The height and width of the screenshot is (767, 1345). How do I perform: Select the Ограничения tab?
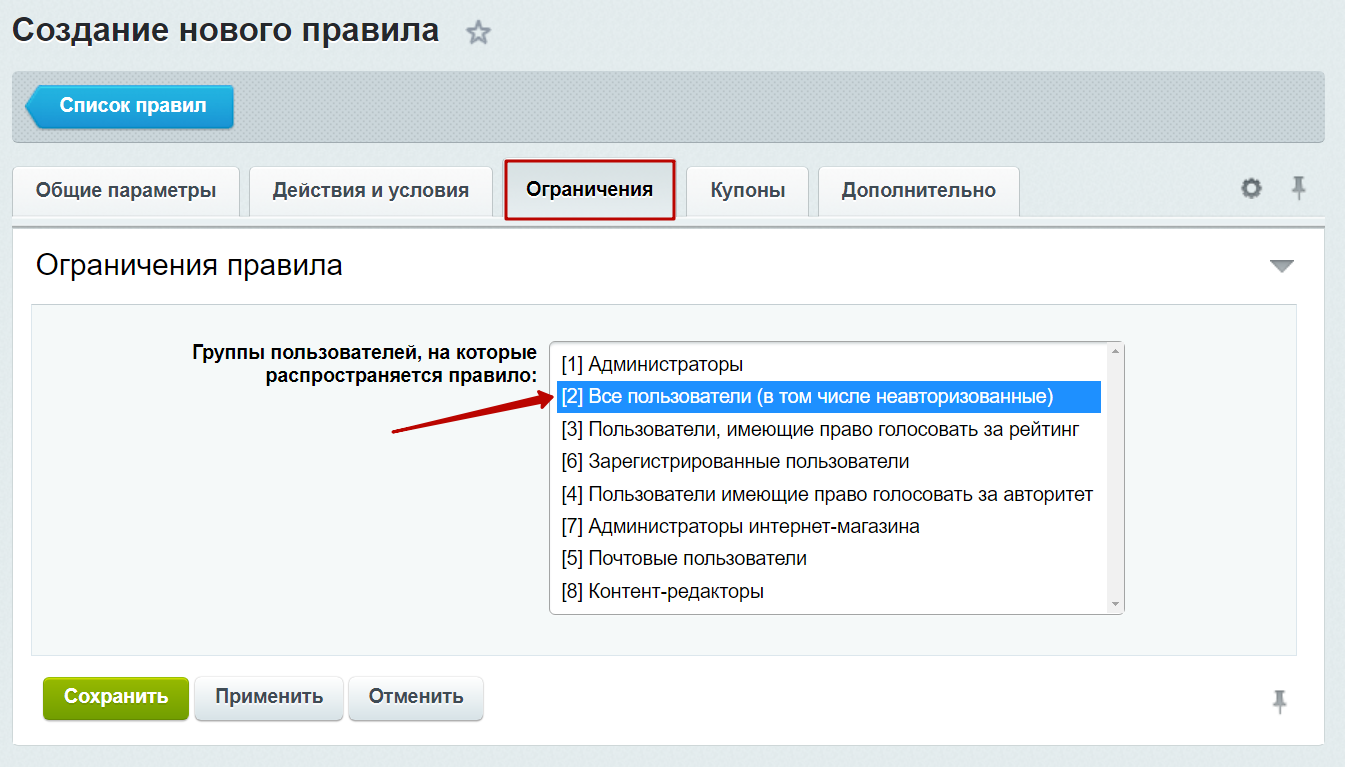tap(590, 190)
